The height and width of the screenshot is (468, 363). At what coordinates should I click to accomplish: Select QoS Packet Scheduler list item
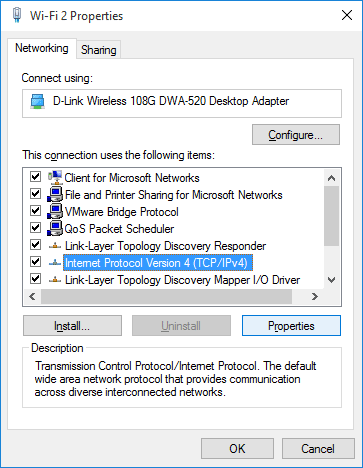click(x=119, y=229)
